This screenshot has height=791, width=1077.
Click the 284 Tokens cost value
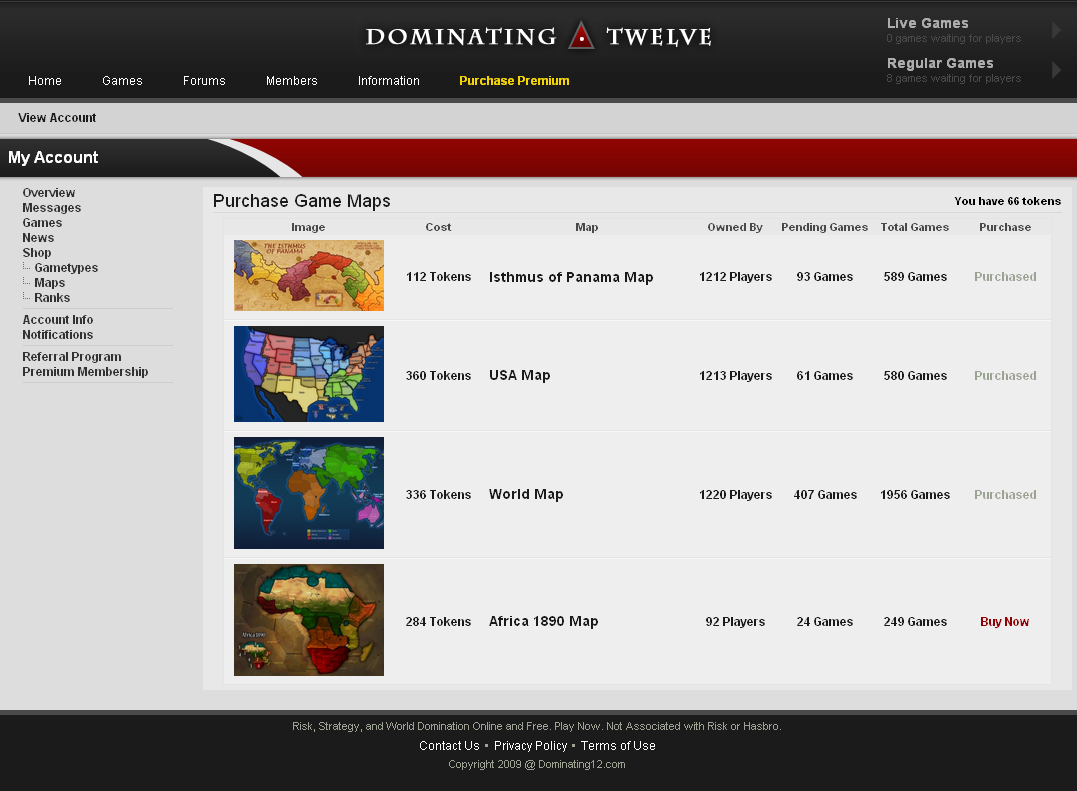coord(438,621)
